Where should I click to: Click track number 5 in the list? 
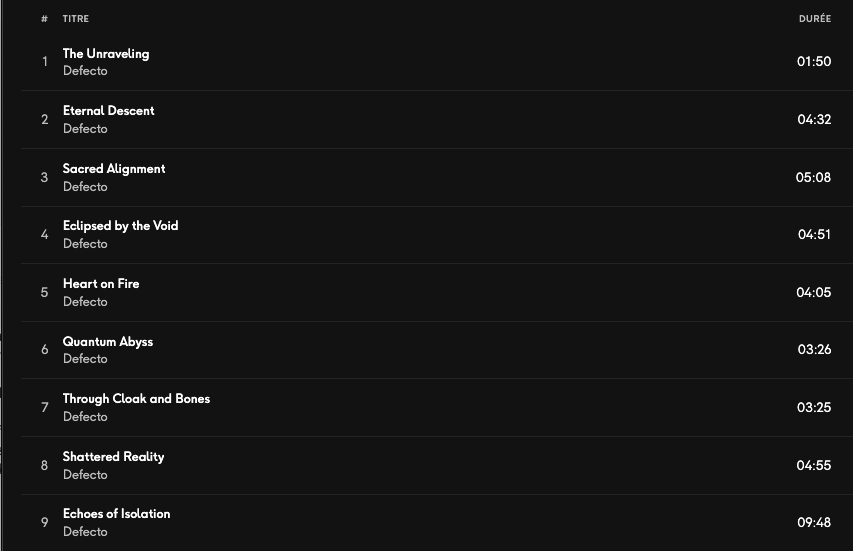tap(45, 292)
